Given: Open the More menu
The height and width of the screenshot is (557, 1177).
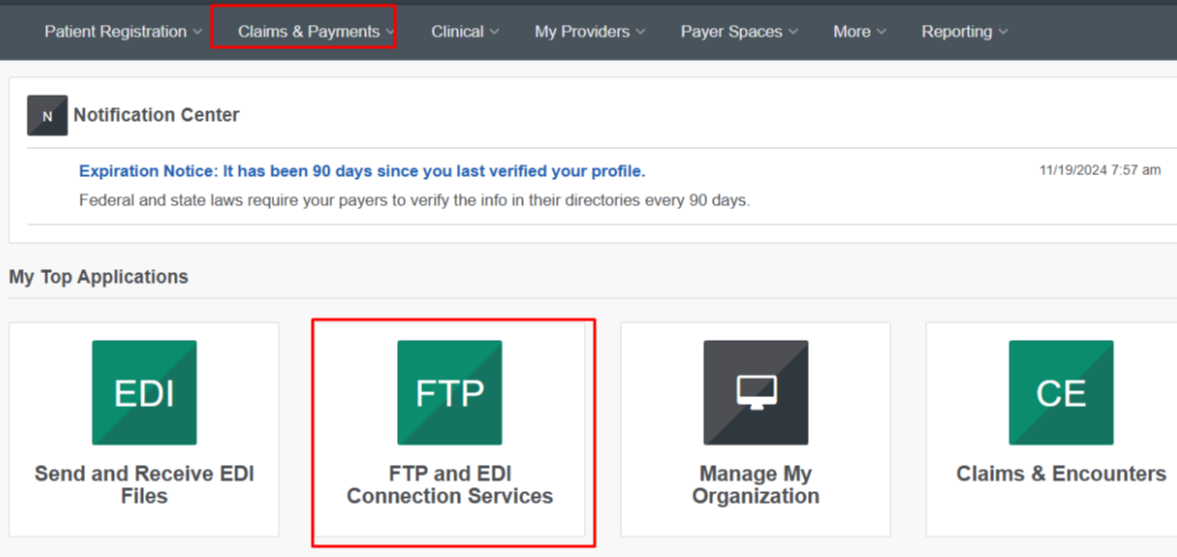Looking at the screenshot, I should (859, 32).
